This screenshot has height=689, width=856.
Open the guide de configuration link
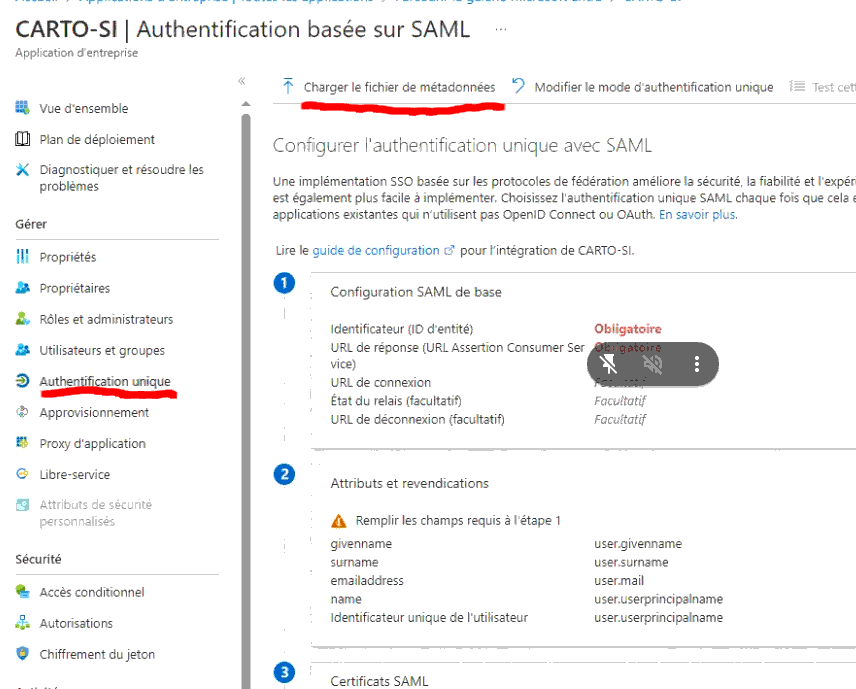(376, 250)
